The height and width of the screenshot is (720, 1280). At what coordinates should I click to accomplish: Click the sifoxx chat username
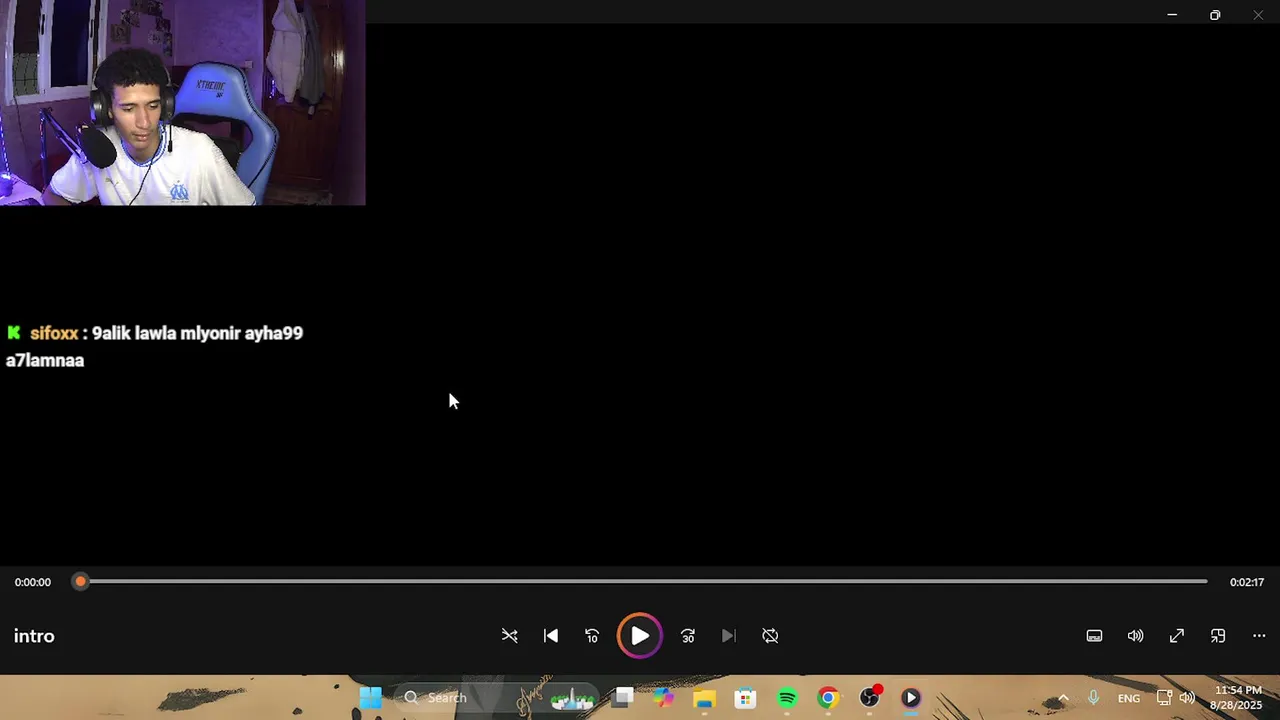[x=54, y=333]
